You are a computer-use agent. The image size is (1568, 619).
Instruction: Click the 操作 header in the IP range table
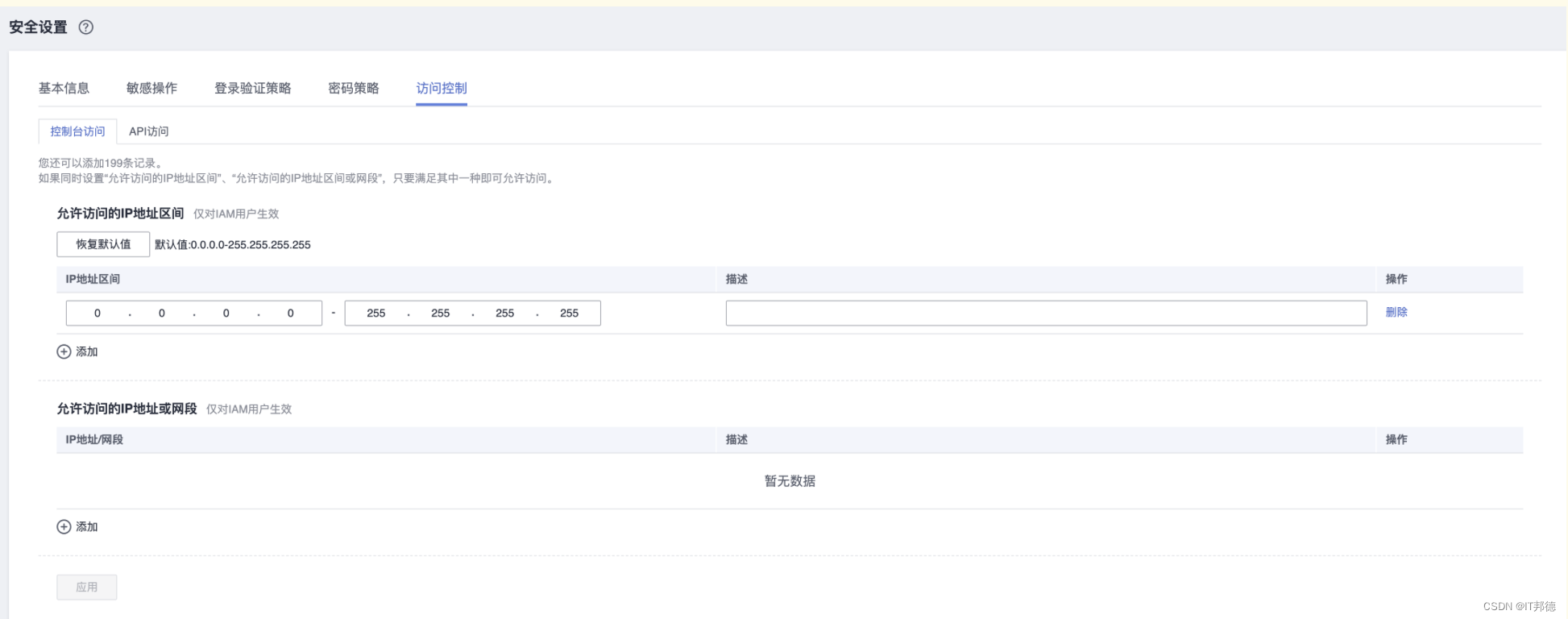click(1396, 279)
